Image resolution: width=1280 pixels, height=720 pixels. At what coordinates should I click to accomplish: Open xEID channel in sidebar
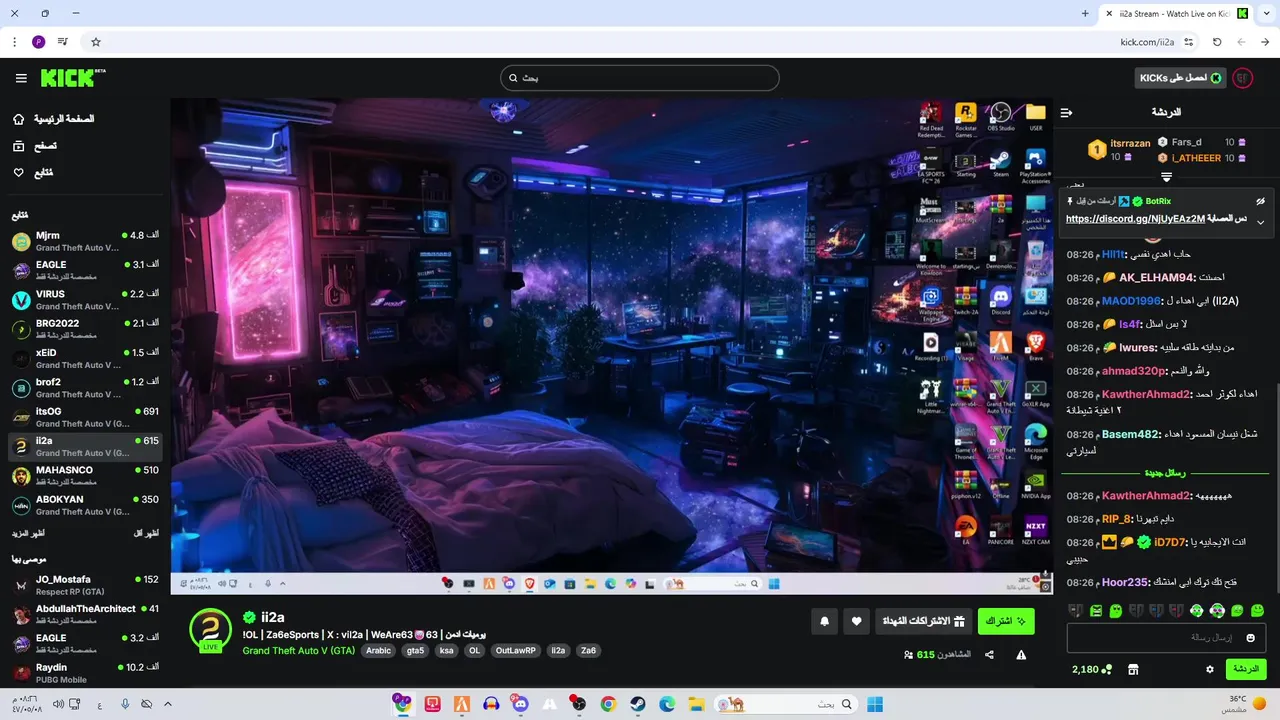pos(85,359)
